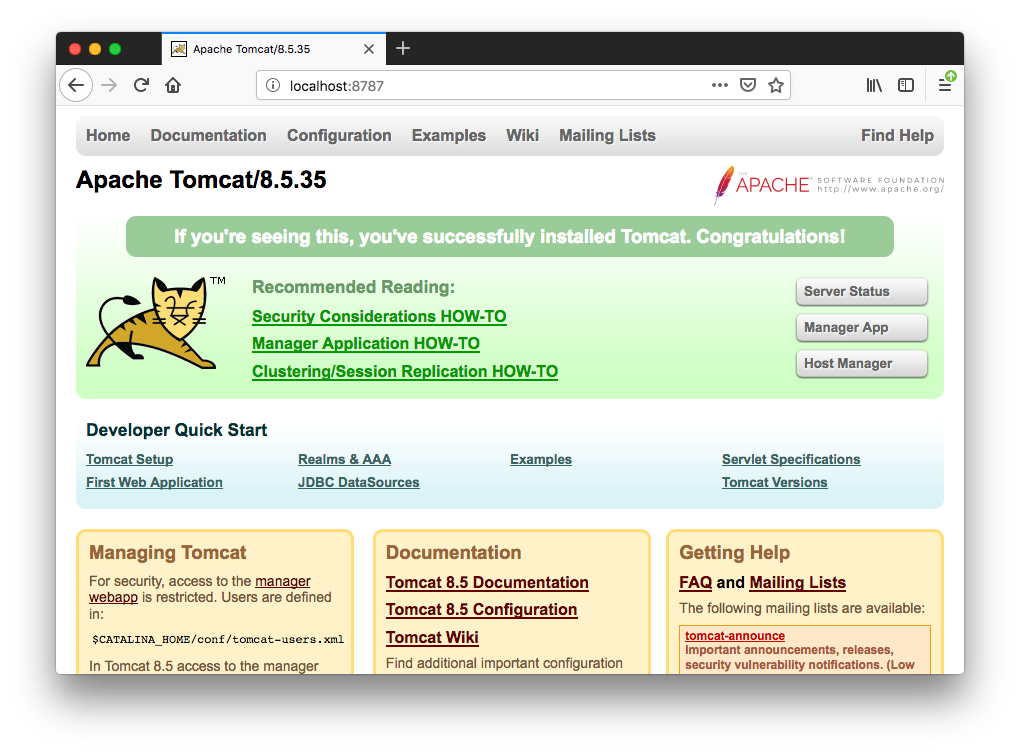This screenshot has width=1020, height=754.
Task: Go back using the back arrow
Action: 76,85
